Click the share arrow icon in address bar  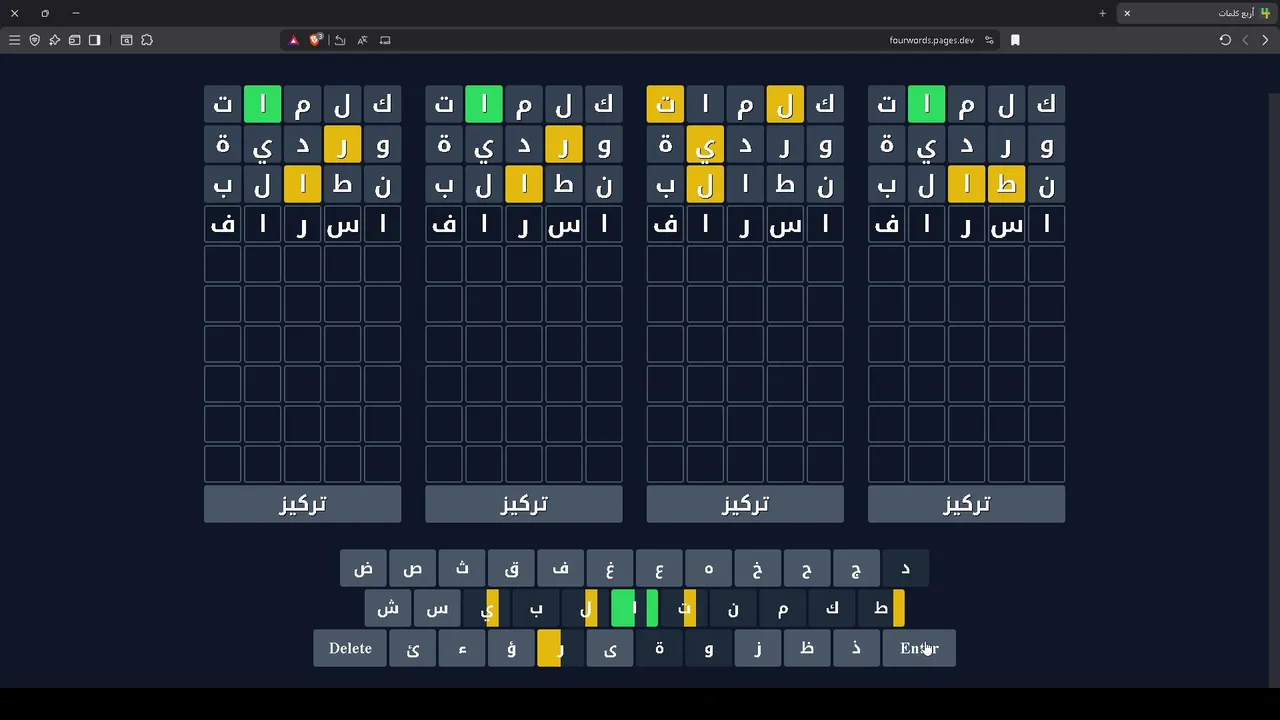click(x=340, y=40)
